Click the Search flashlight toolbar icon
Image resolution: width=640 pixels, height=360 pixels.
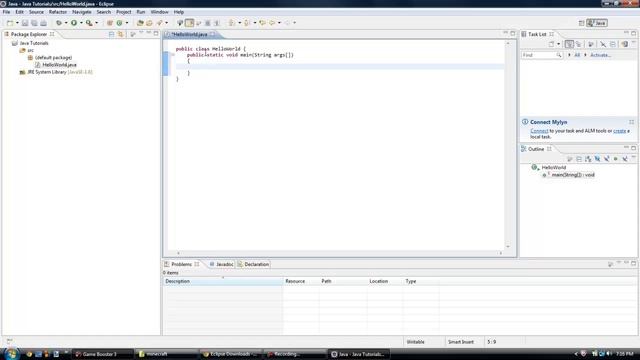pos(159,23)
